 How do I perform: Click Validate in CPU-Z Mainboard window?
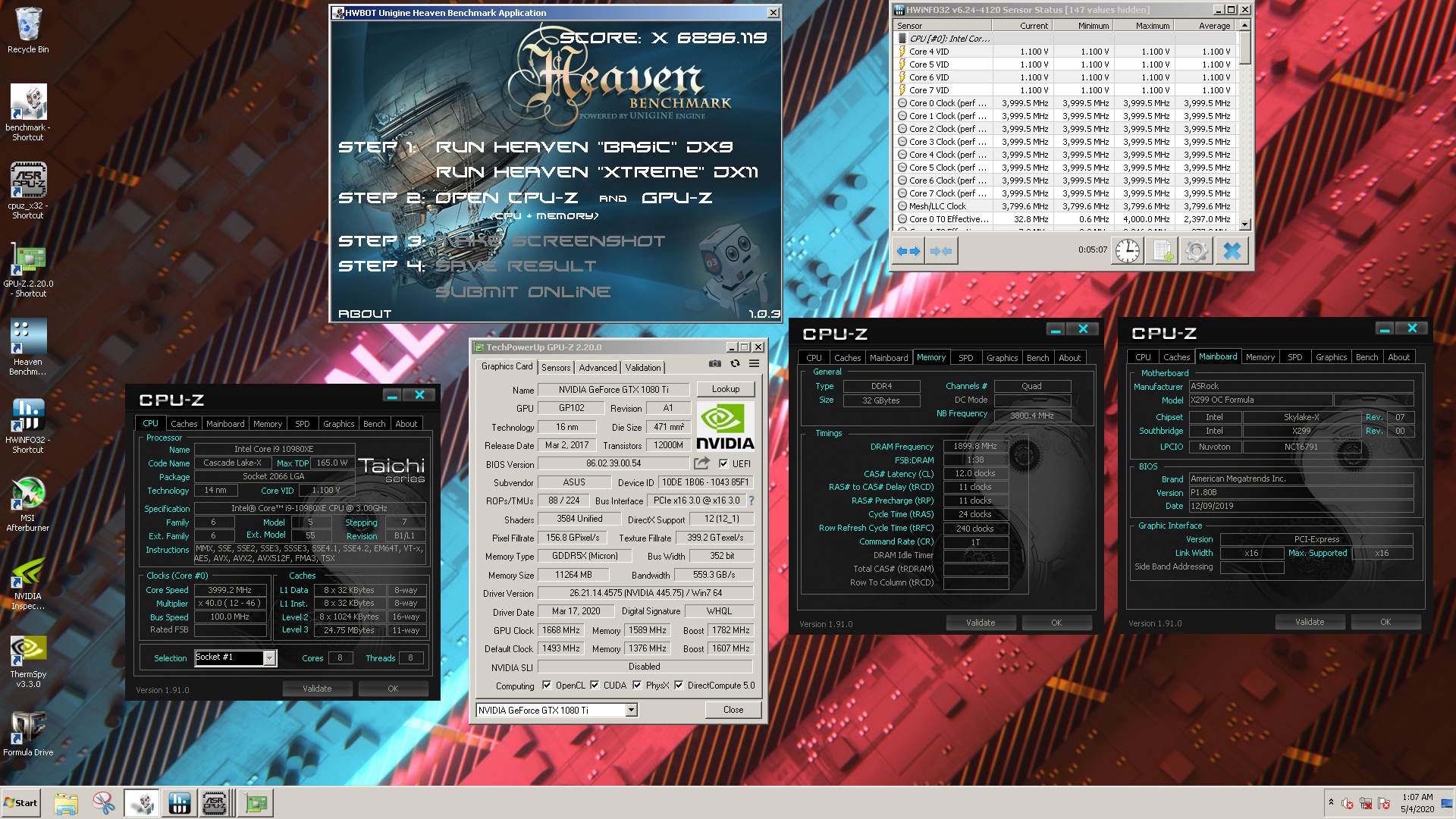point(1310,622)
